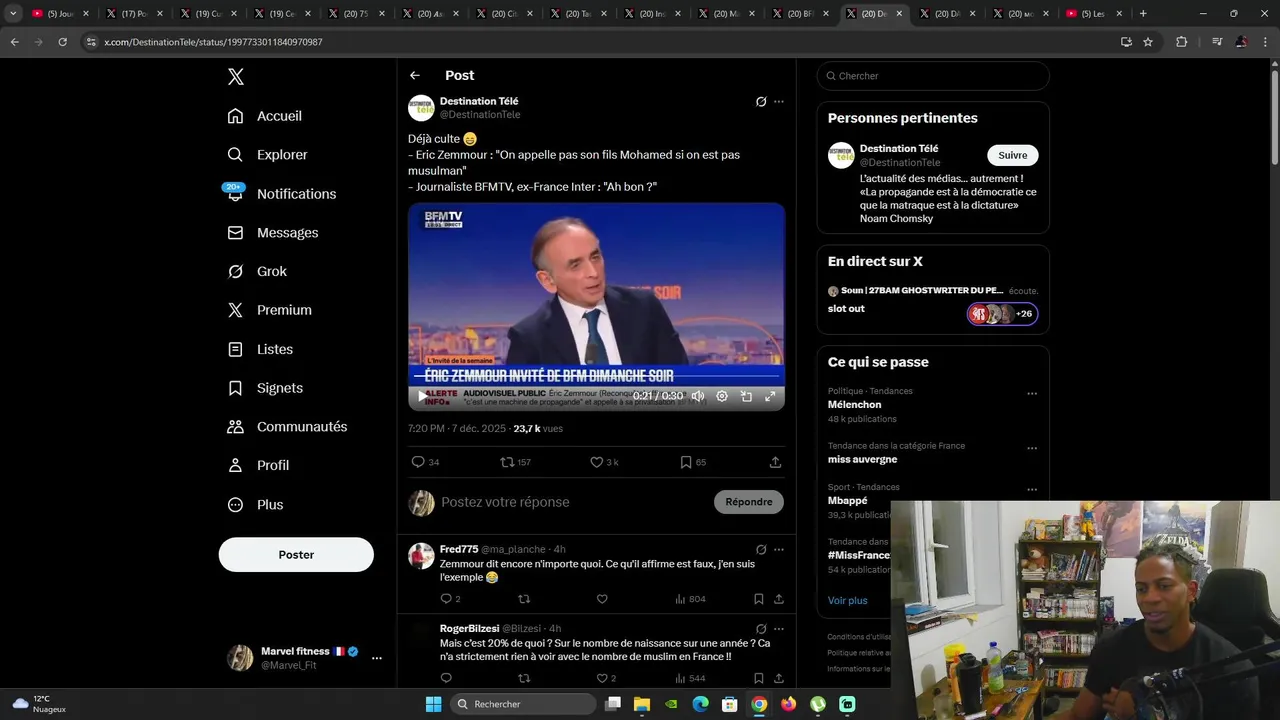1280x720 pixels.
Task: Open more options on Fred775 reply
Action: [779, 549]
